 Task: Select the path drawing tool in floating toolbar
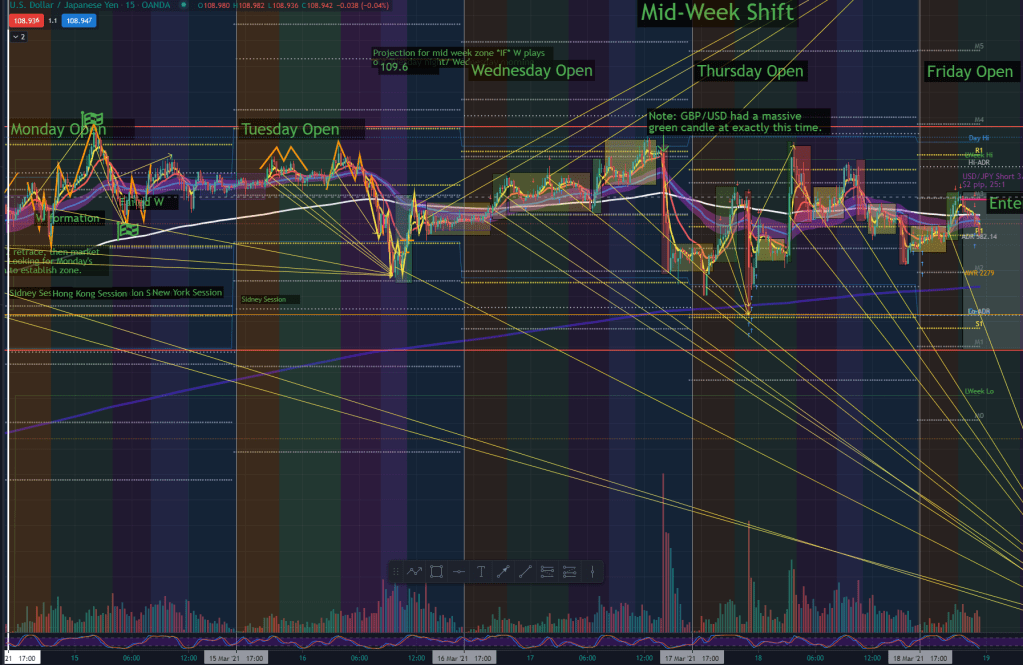pyautogui.click(x=414, y=572)
